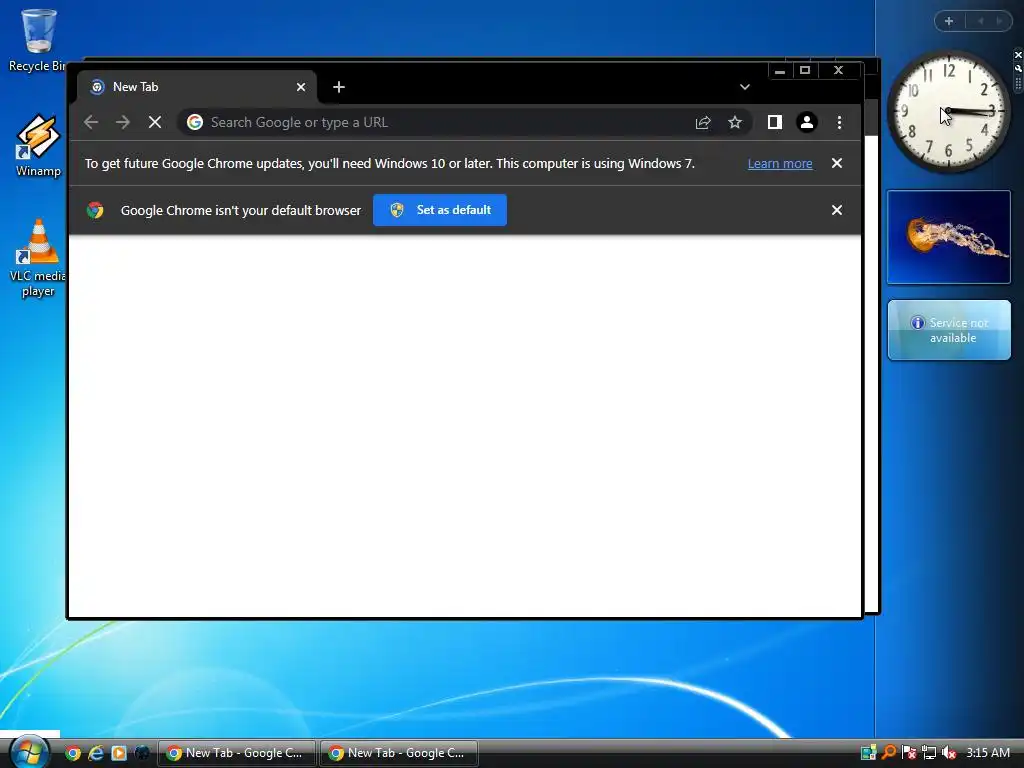Select the New Tab tab
The image size is (1024, 768).
197,87
